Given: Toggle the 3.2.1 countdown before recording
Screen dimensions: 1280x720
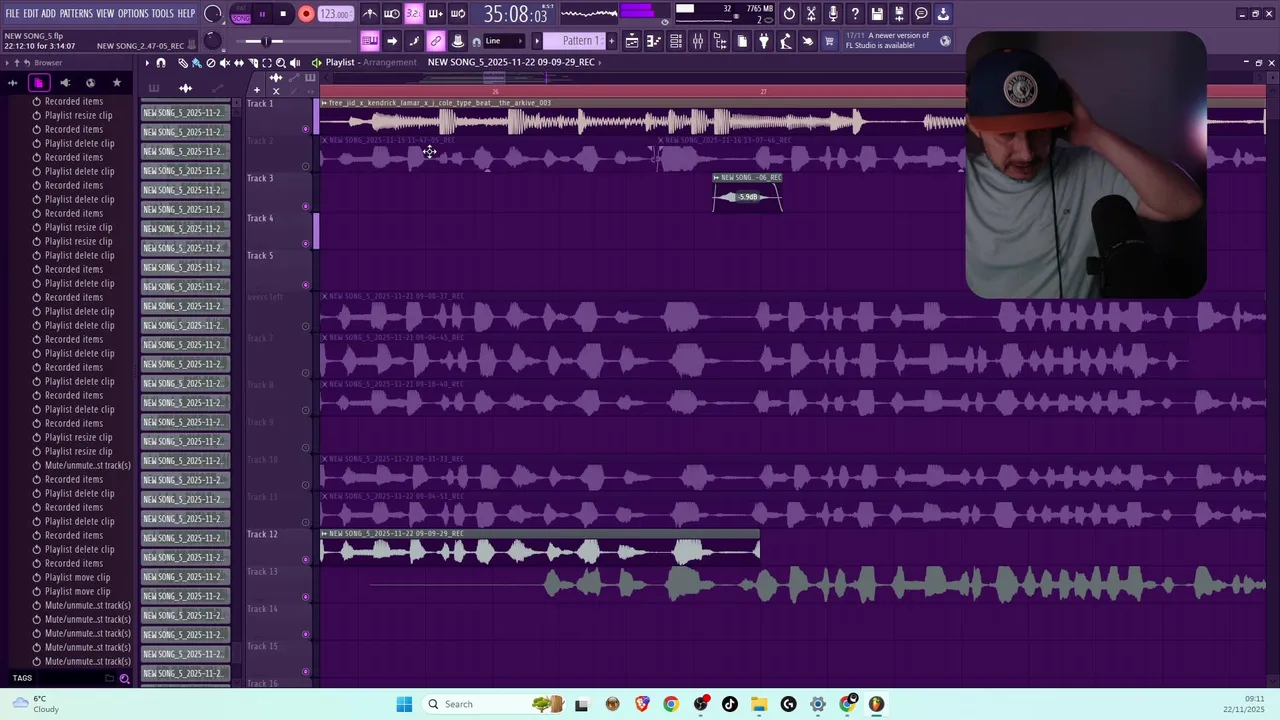Looking at the screenshot, I should point(414,13).
